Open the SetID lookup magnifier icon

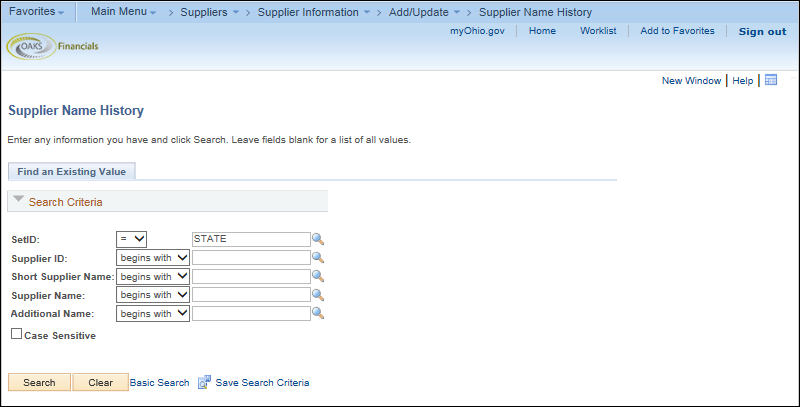(318, 239)
